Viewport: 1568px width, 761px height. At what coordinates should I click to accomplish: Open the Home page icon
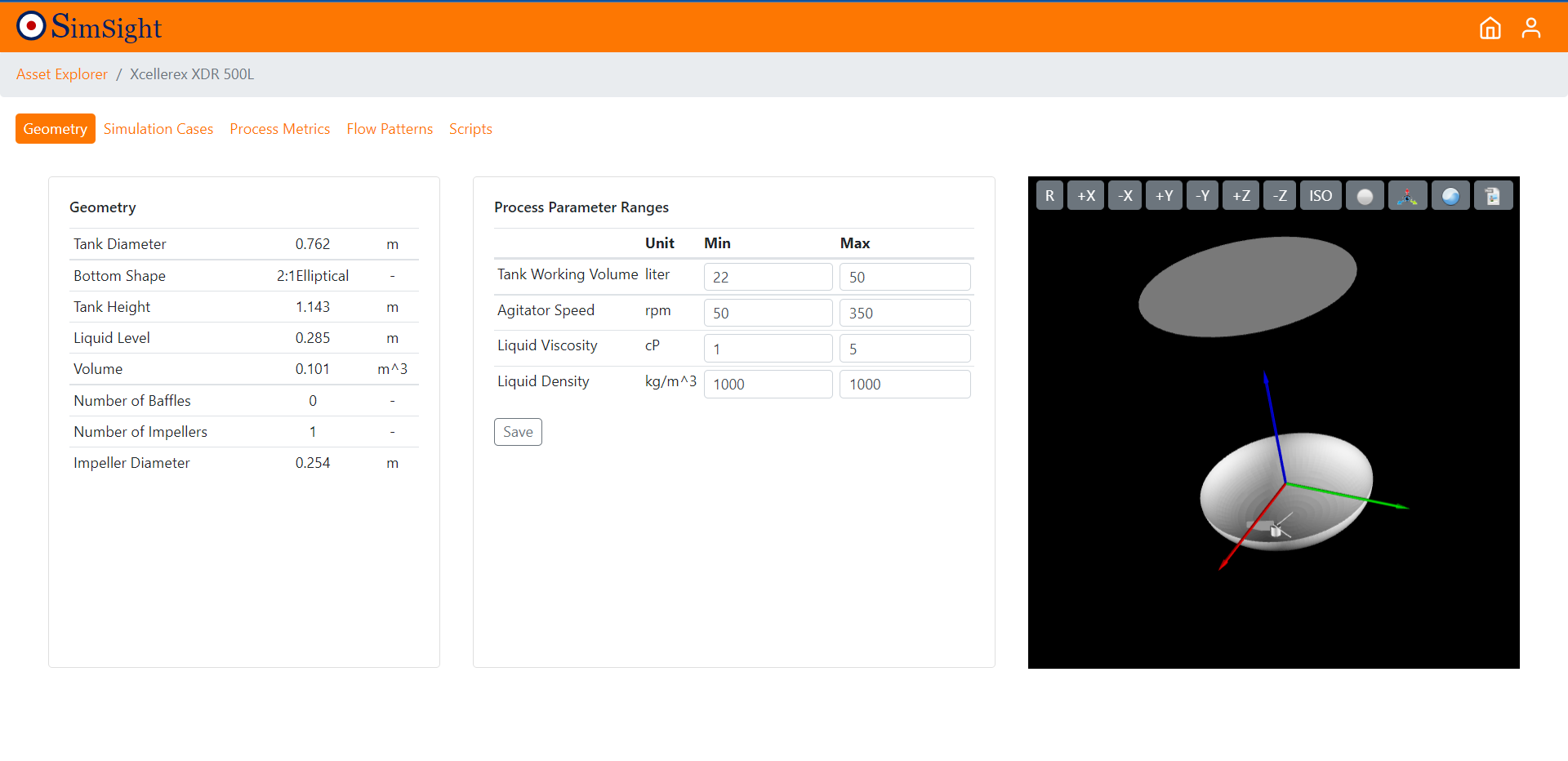[x=1490, y=27]
